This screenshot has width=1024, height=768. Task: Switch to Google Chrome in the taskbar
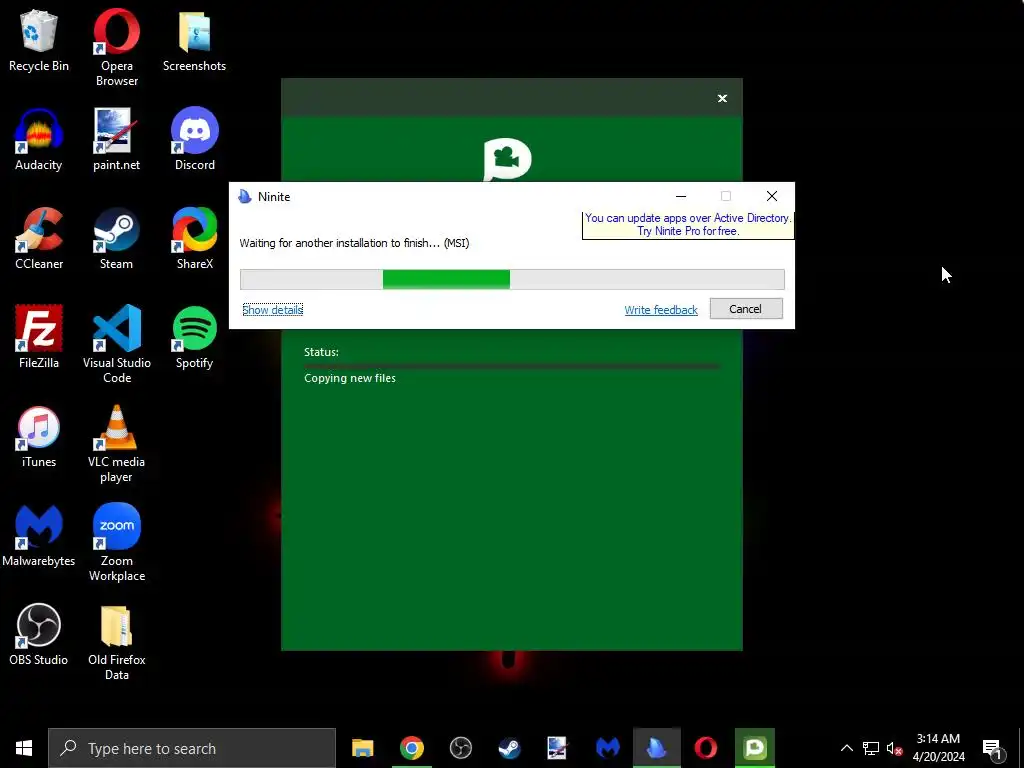(411, 748)
